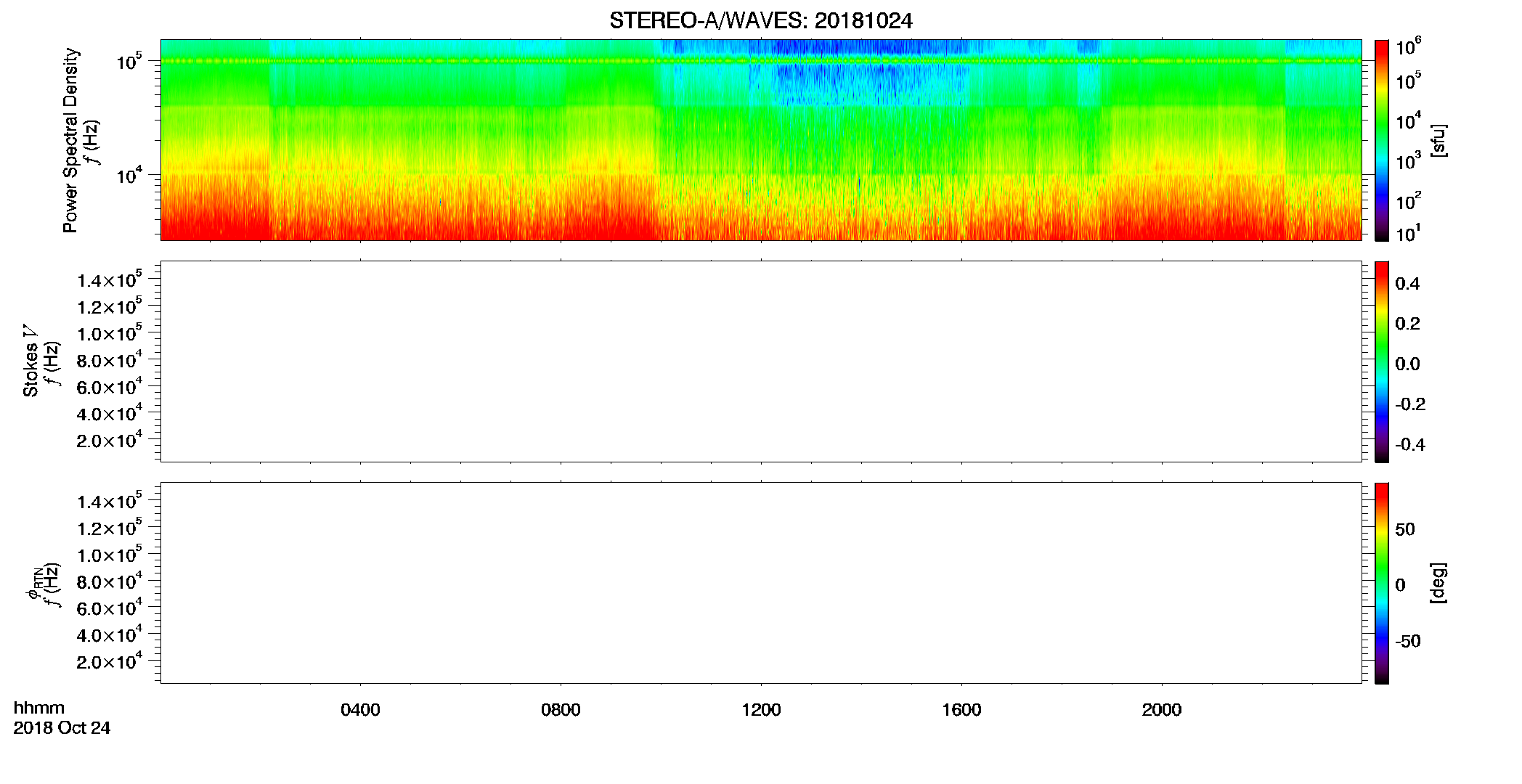Click the Power Spectral Density axis label
Screen dimensions: 1522x784
coord(70,140)
